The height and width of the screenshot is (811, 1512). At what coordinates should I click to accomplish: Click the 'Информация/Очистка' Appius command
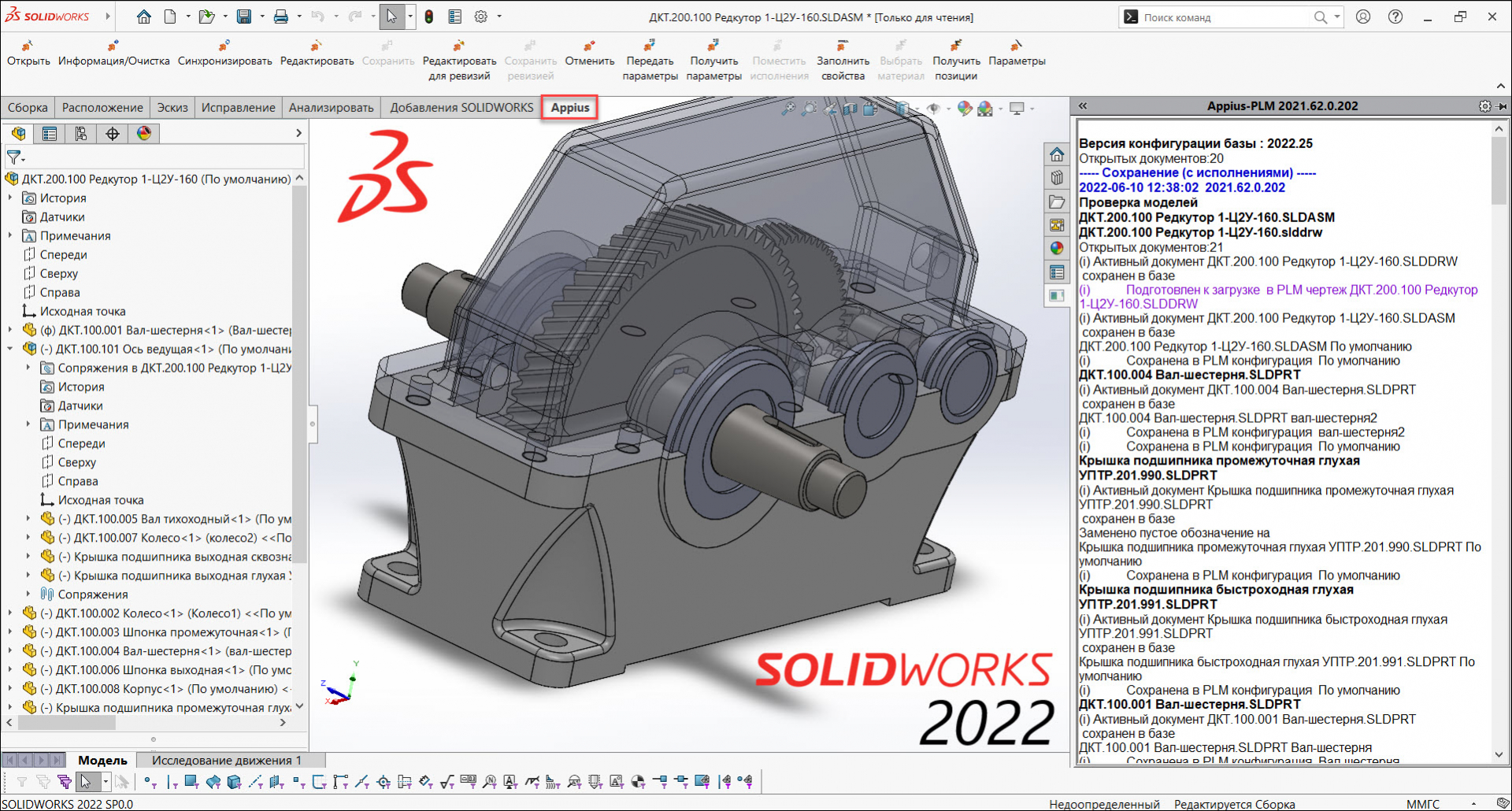tap(114, 54)
